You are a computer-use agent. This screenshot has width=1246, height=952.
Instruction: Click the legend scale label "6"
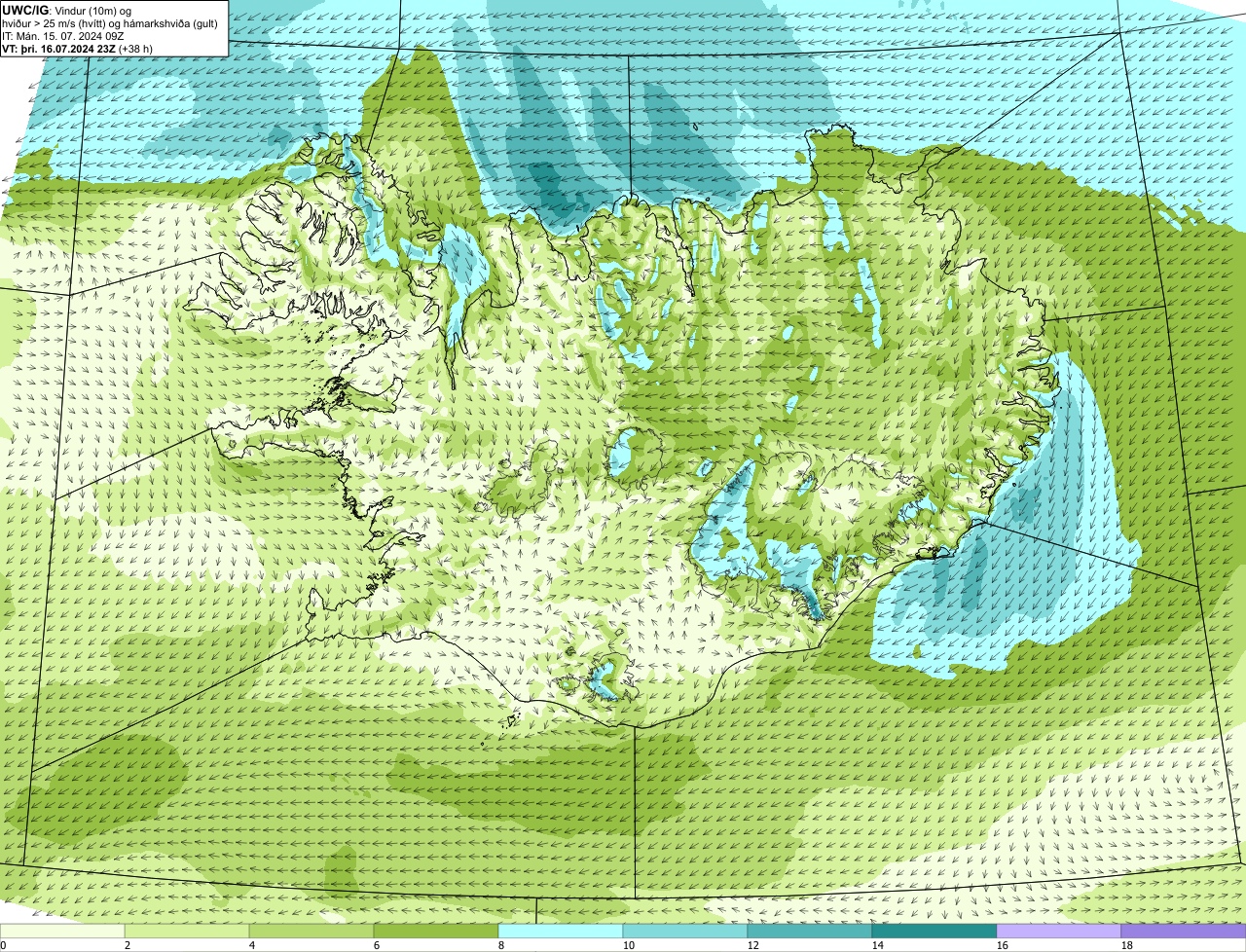click(377, 945)
